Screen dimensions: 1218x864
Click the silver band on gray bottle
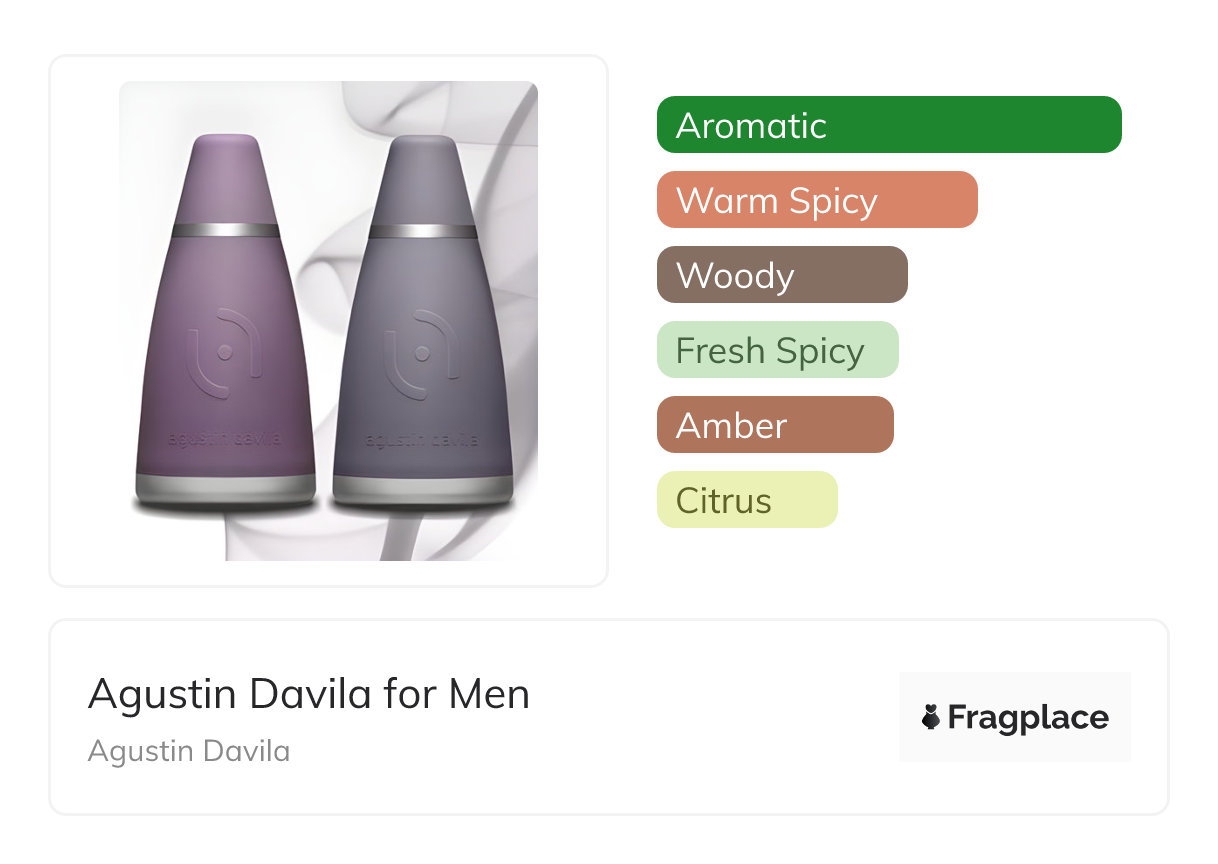pyautogui.click(x=422, y=231)
